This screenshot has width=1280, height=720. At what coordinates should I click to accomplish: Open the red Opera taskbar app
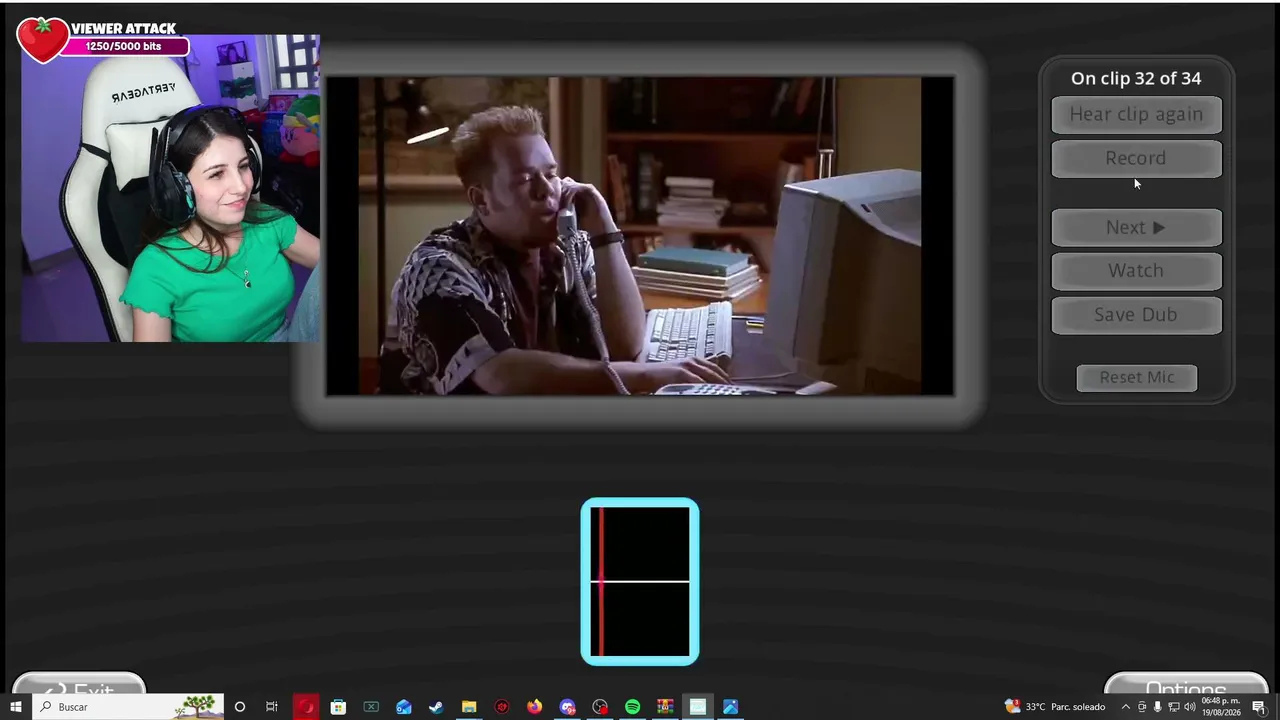[x=305, y=707]
